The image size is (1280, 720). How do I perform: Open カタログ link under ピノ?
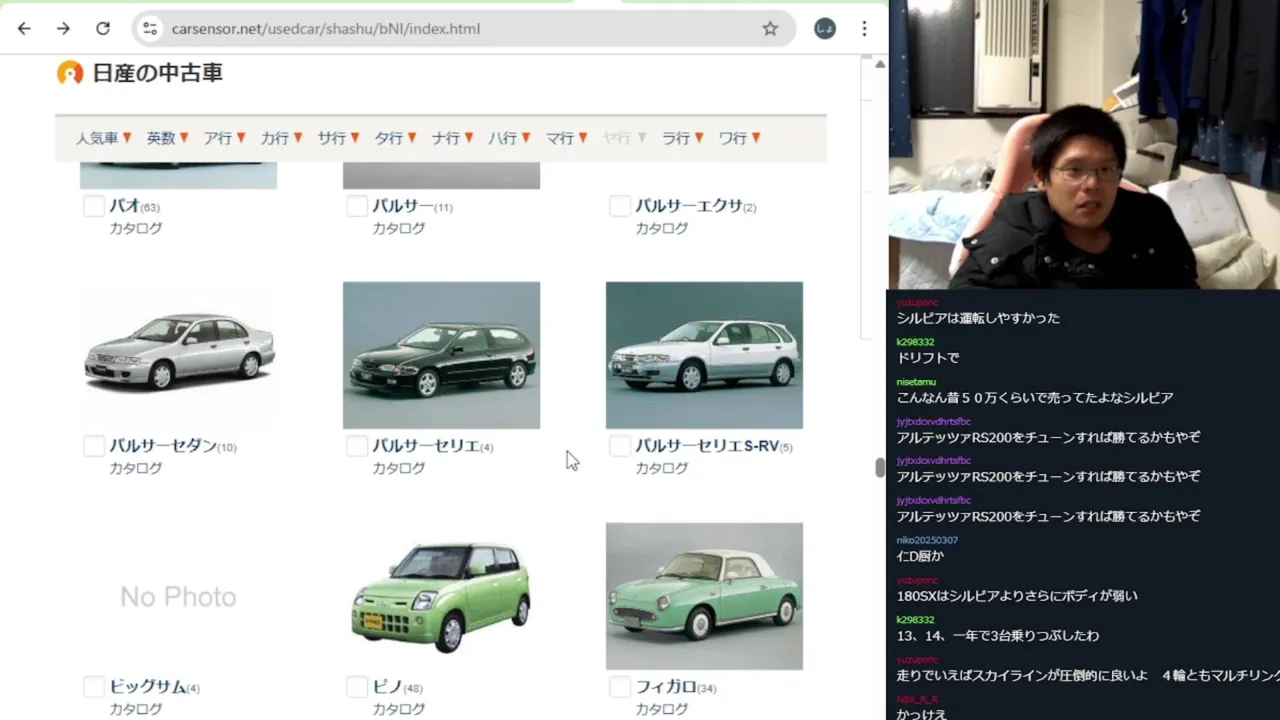pyautogui.click(x=398, y=709)
